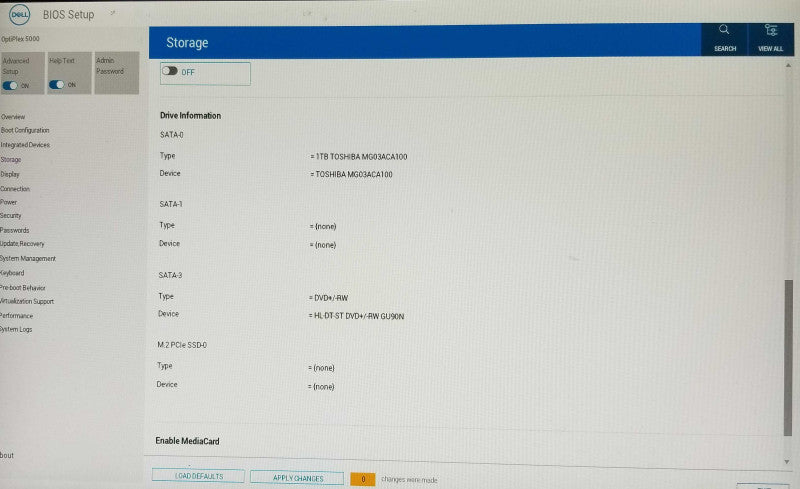Viewport: 800px width, 489px height.
Task: Open the Admin Password tile
Action: tap(116, 72)
